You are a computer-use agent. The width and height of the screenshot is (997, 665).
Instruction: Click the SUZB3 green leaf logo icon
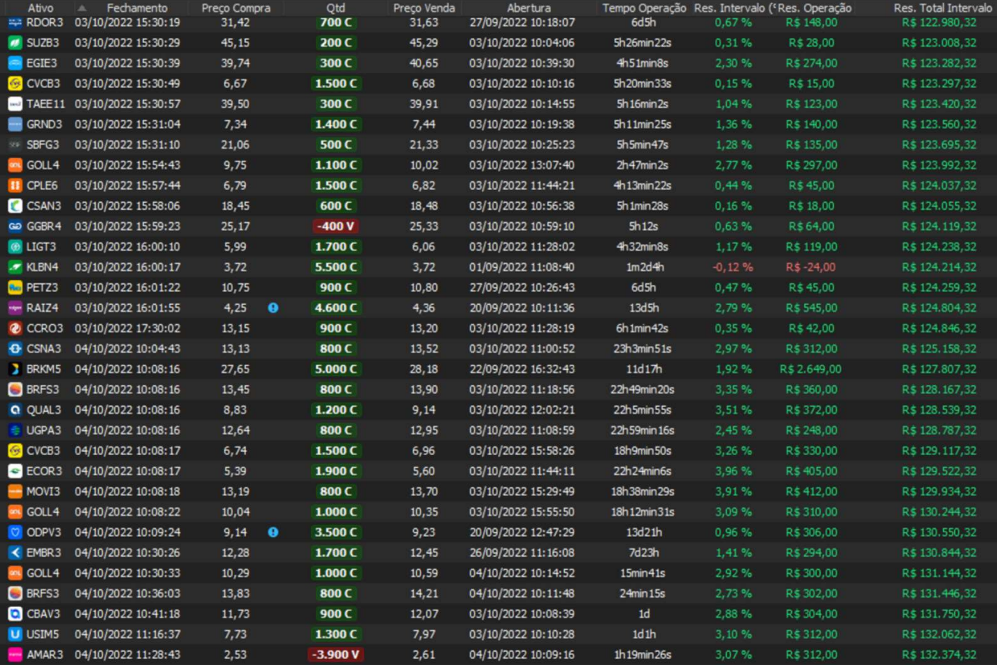coord(15,42)
